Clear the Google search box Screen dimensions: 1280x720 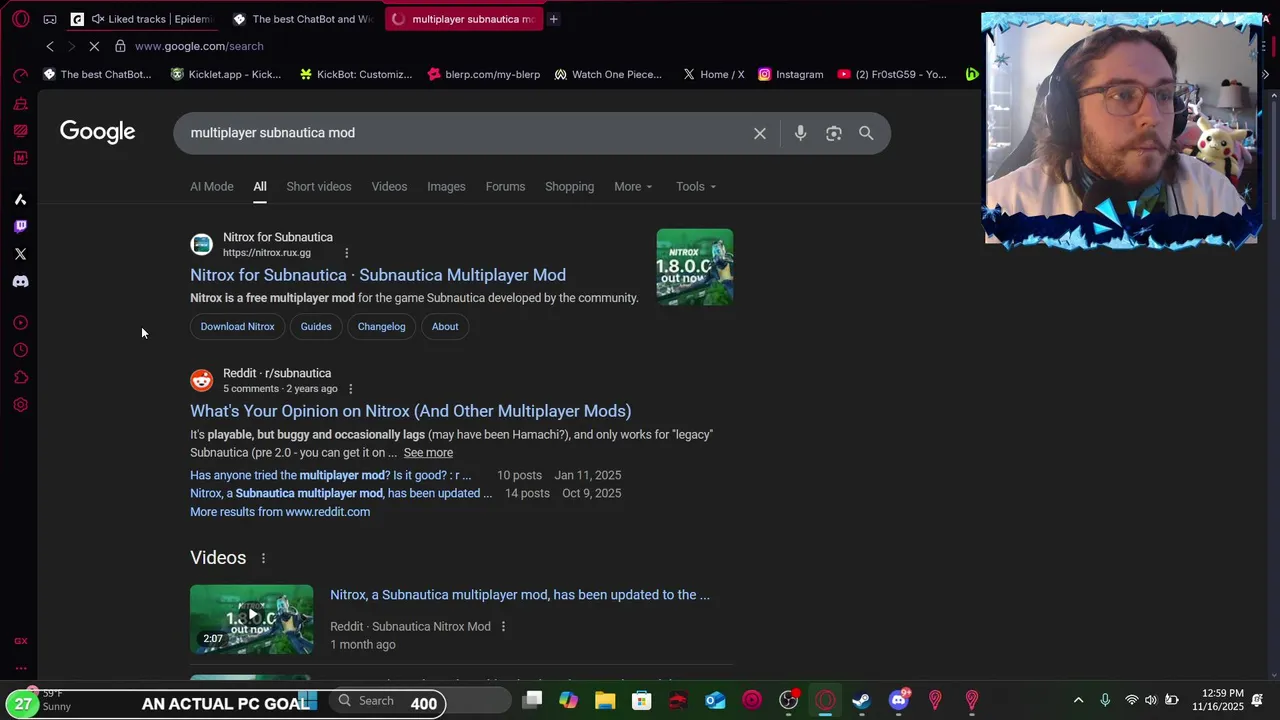coord(760,133)
